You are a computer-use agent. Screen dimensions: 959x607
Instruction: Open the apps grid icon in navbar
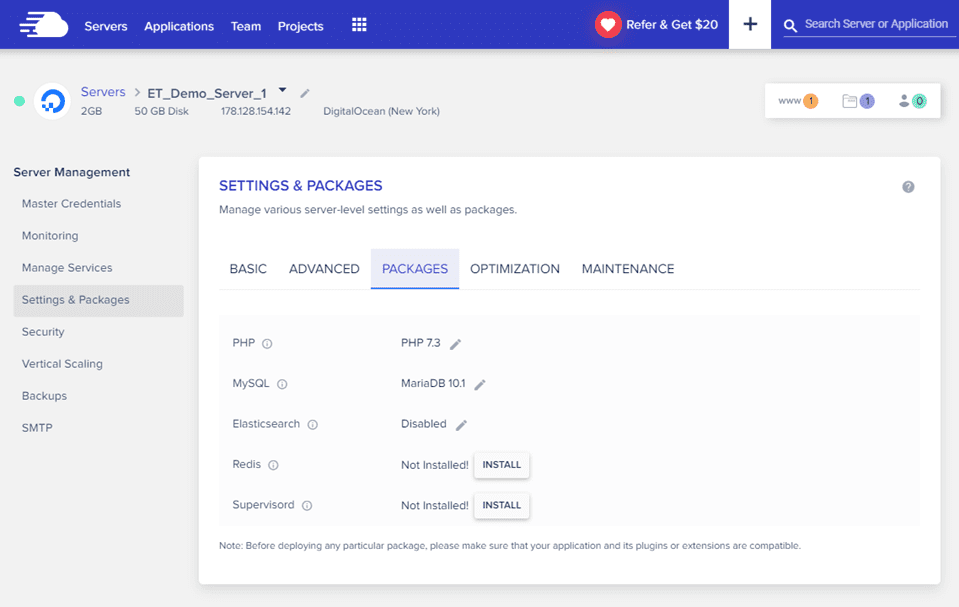tap(359, 25)
